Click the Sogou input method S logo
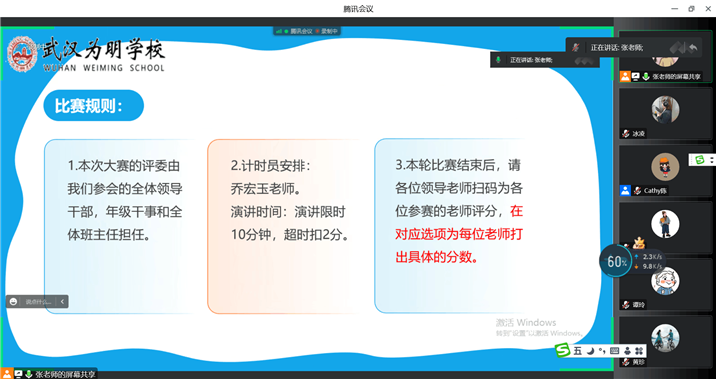The height and width of the screenshot is (379, 716). pos(563,350)
